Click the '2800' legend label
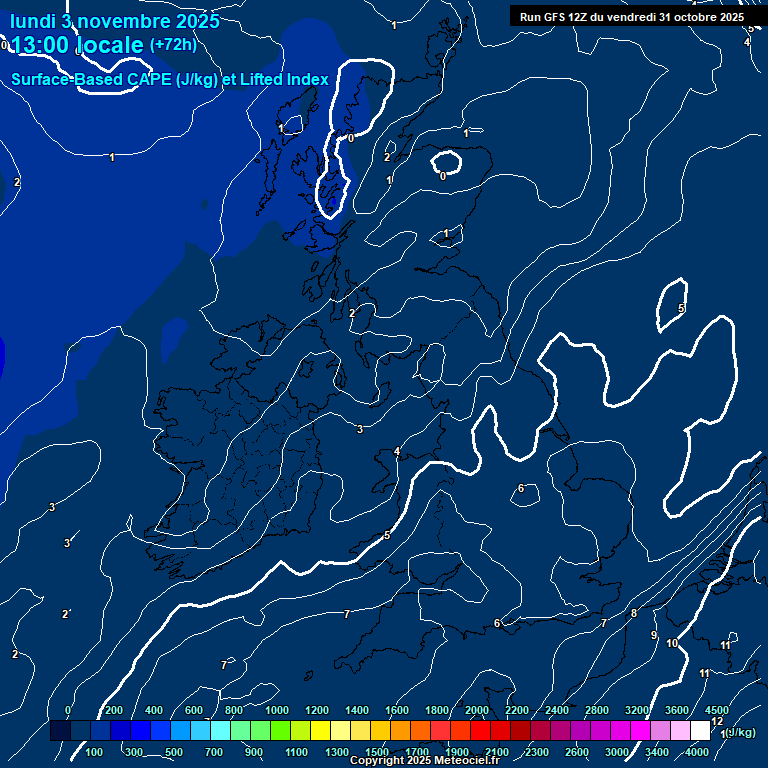 pyautogui.click(x=597, y=710)
